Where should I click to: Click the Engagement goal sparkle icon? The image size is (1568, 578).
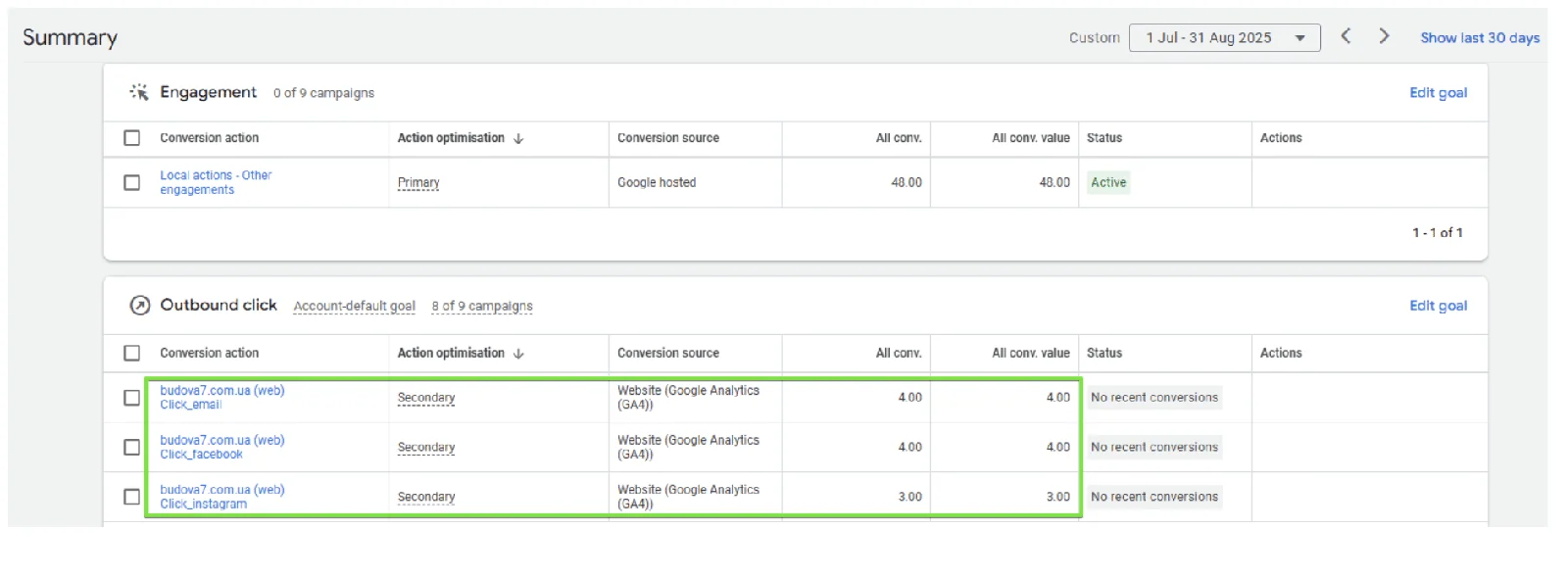click(x=139, y=92)
